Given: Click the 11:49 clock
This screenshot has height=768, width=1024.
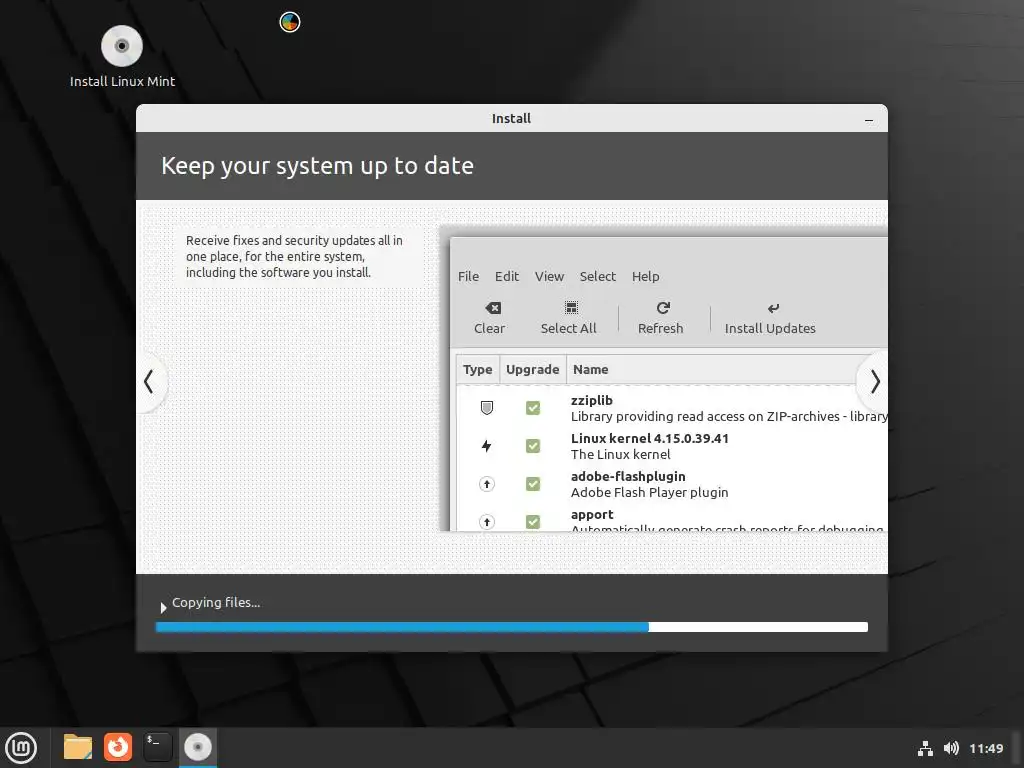Looking at the screenshot, I should pos(986,748).
